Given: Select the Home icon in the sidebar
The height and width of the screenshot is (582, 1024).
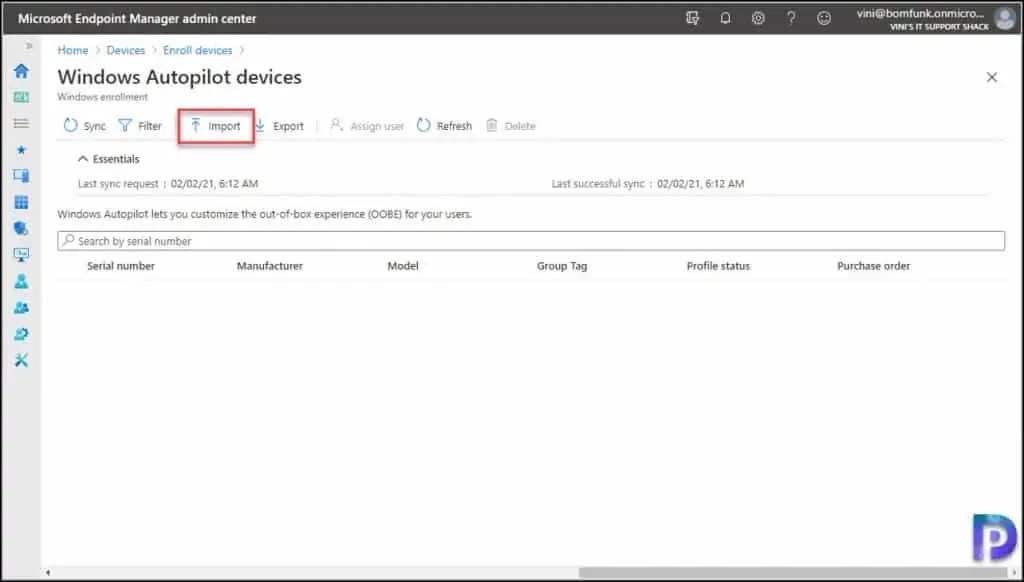Looking at the screenshot, I should [x=21, y=71].
